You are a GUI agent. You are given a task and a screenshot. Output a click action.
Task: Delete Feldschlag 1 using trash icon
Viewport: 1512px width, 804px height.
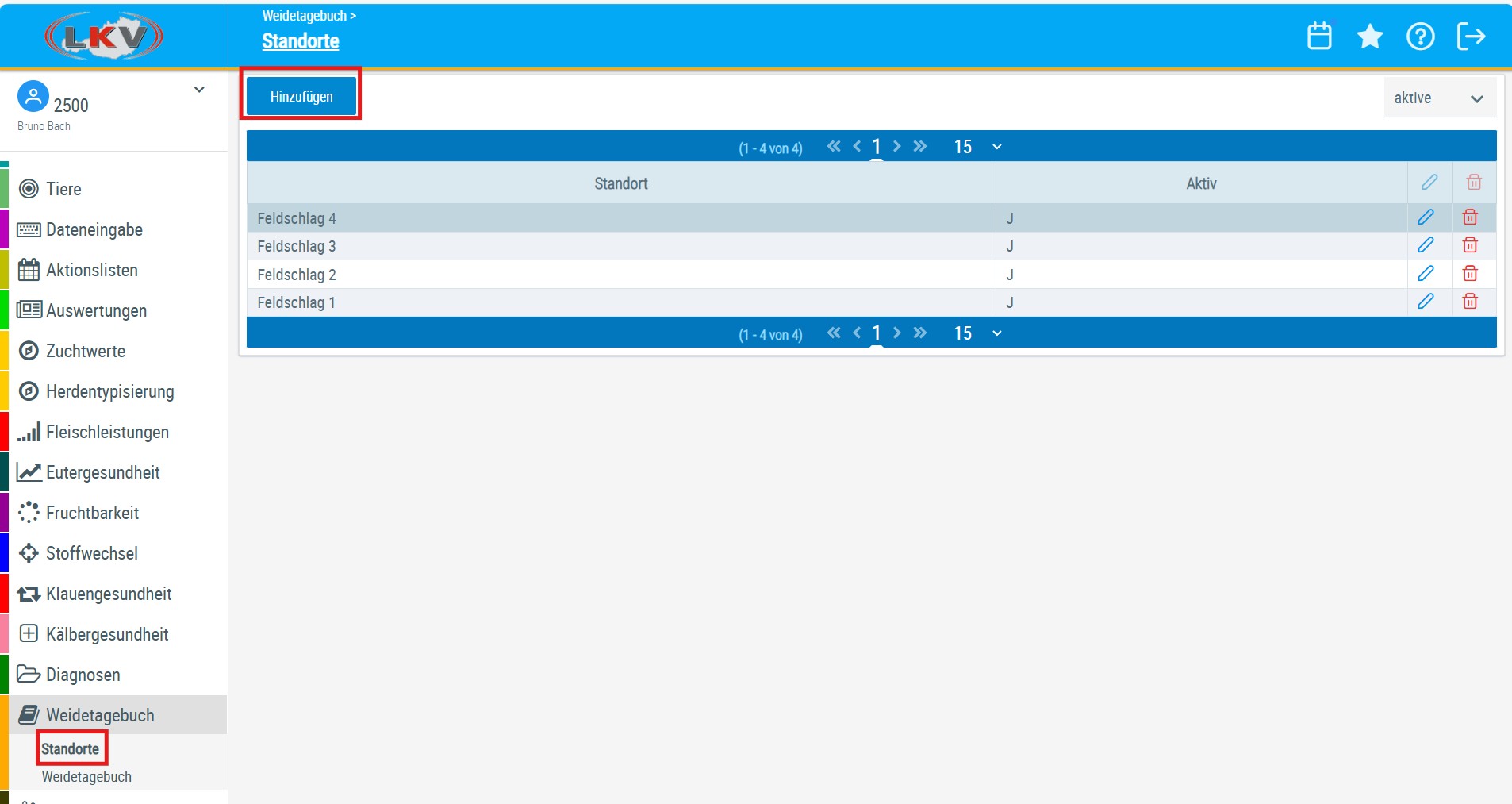[1470, 302]
